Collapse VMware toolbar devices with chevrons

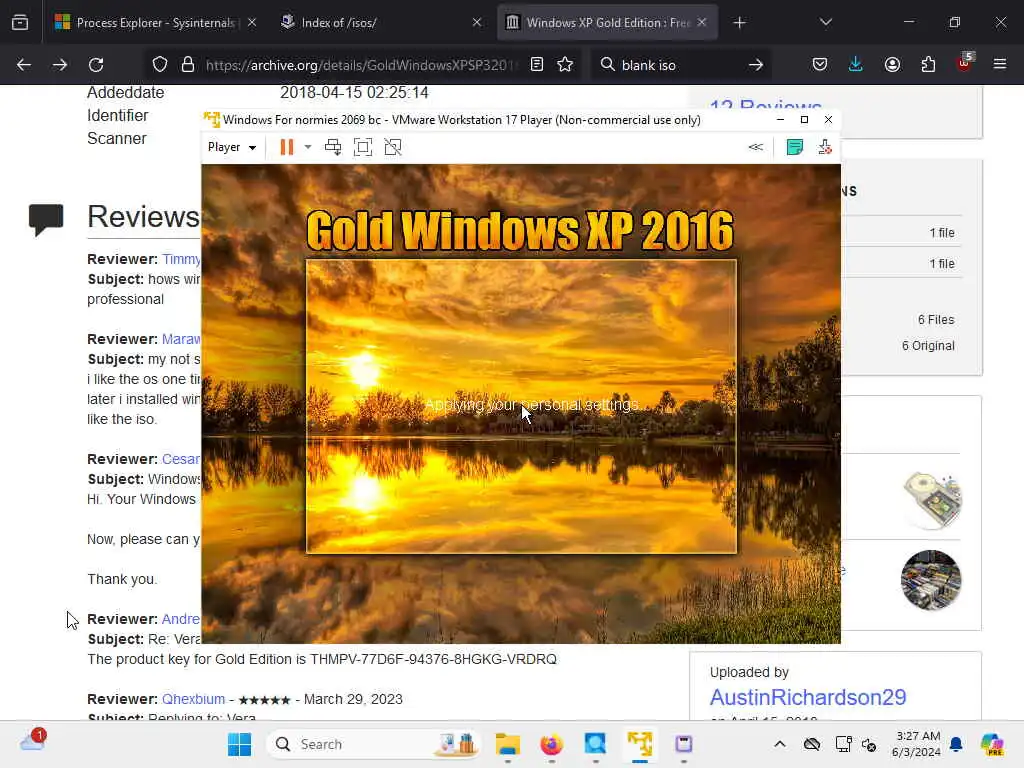click(x=756, y=147)
